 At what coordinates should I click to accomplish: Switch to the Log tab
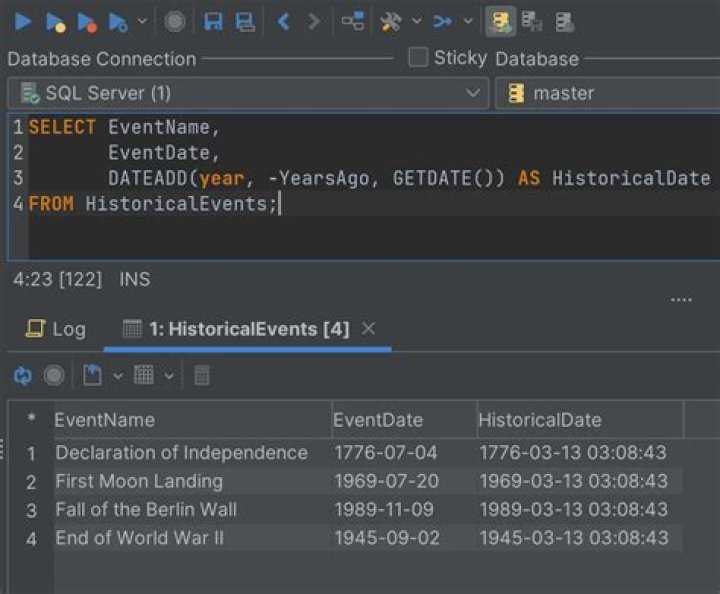(55, 329)
